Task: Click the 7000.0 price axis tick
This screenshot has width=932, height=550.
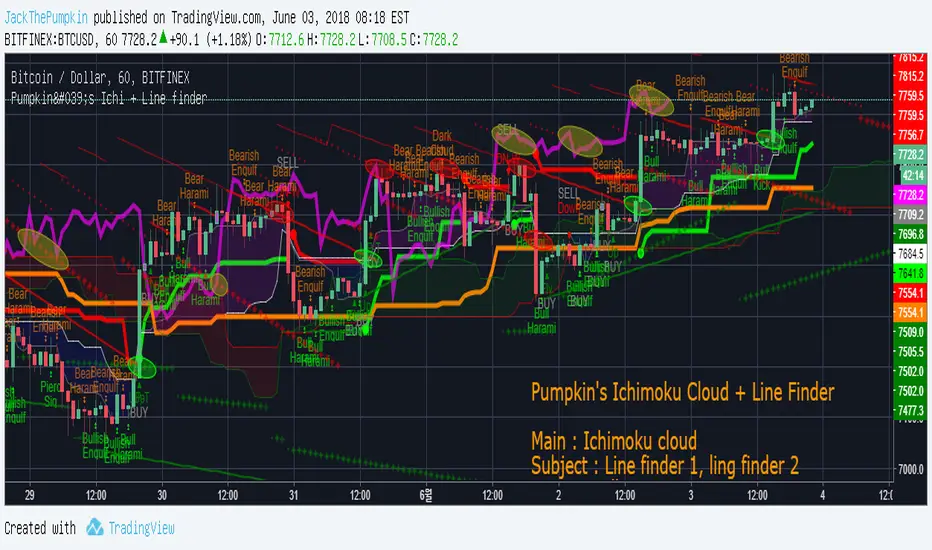Action: [910, 469]
